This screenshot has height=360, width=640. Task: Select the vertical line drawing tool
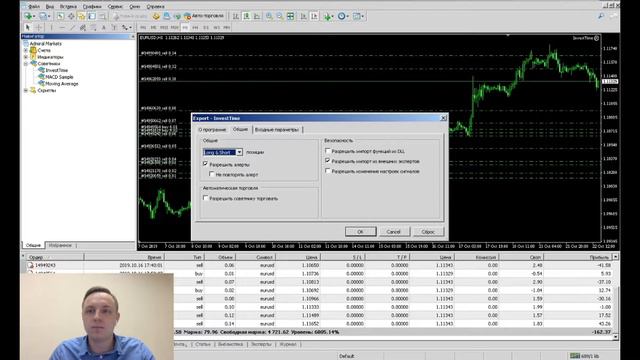tap(51, 27)
